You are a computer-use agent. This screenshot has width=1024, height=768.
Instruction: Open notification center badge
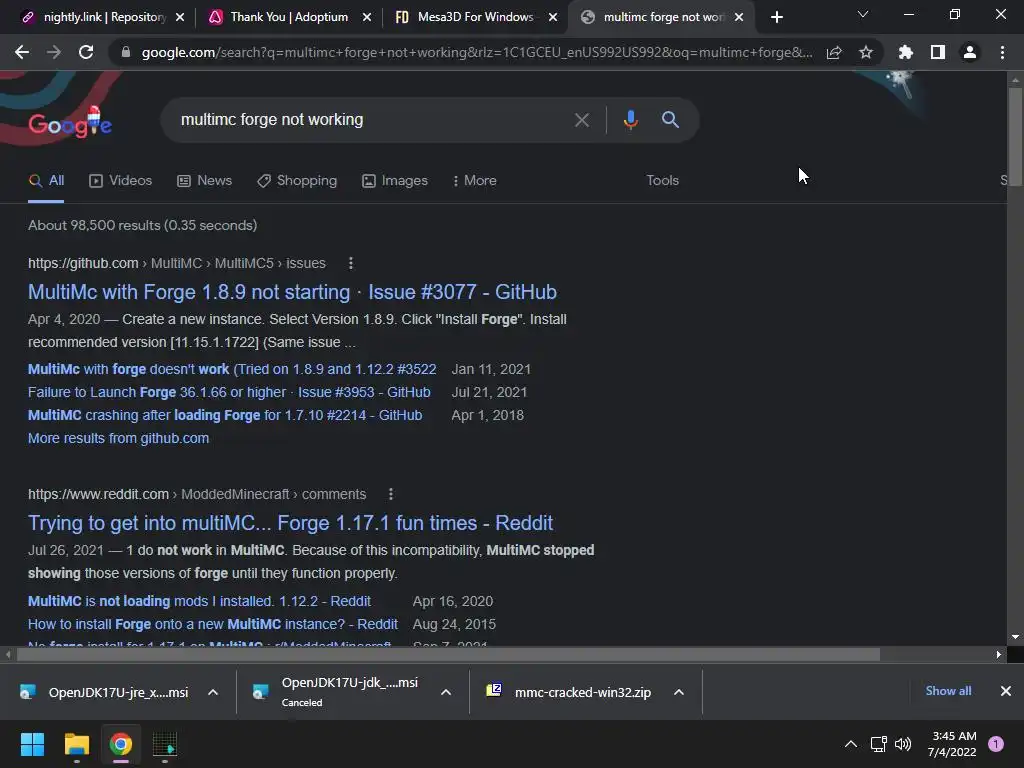pyautogui.click(x=996, y=744)
